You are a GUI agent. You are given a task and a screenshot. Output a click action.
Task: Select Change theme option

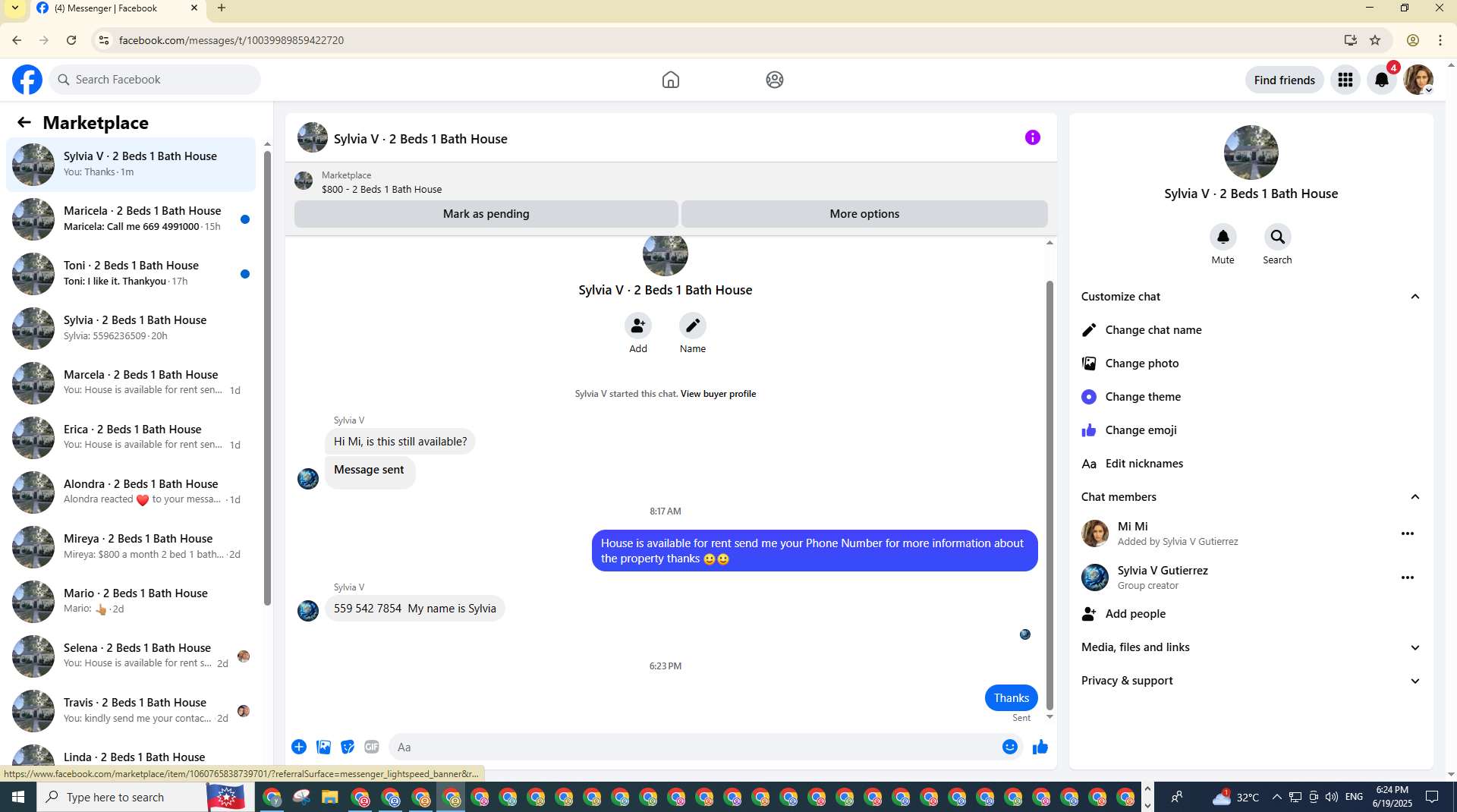pyautogui.click(x=1251, y=397)
